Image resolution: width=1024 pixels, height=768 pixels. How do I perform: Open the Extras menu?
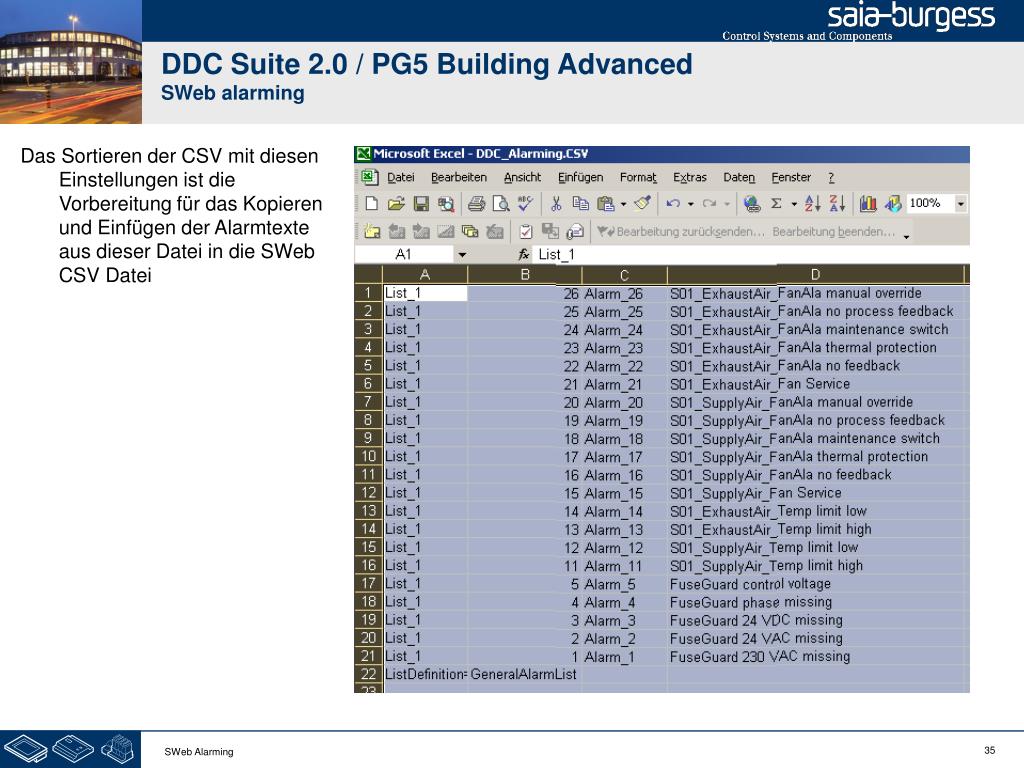click(x=690, y=177)
